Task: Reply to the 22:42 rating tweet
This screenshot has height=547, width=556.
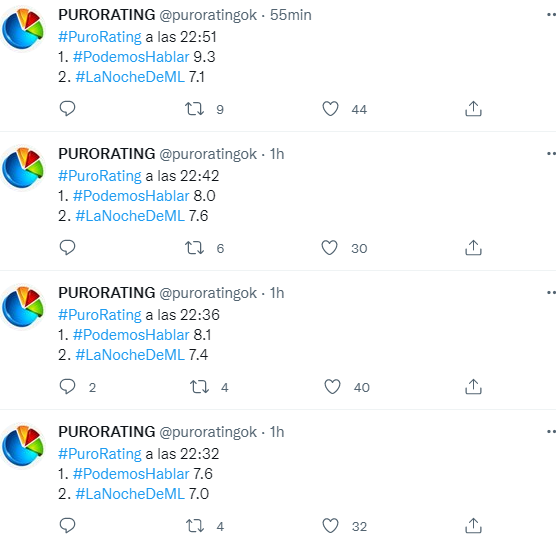Action: (67, 247)
